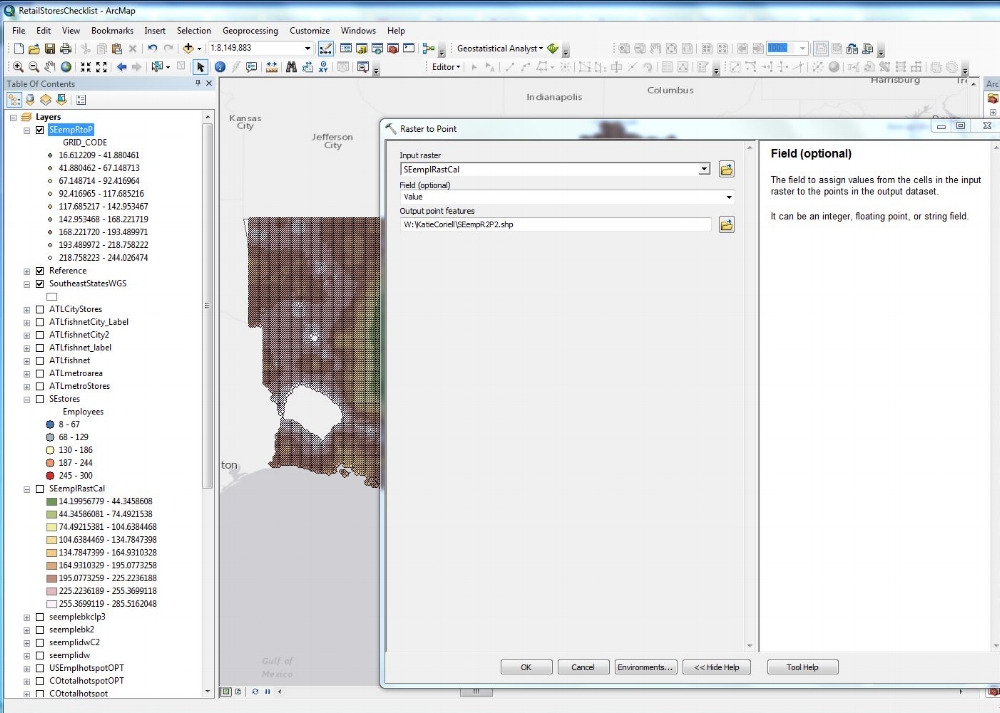Open the Insert menu
The height and width of the screenshot is (713, 1000).
tap(154, 31)
